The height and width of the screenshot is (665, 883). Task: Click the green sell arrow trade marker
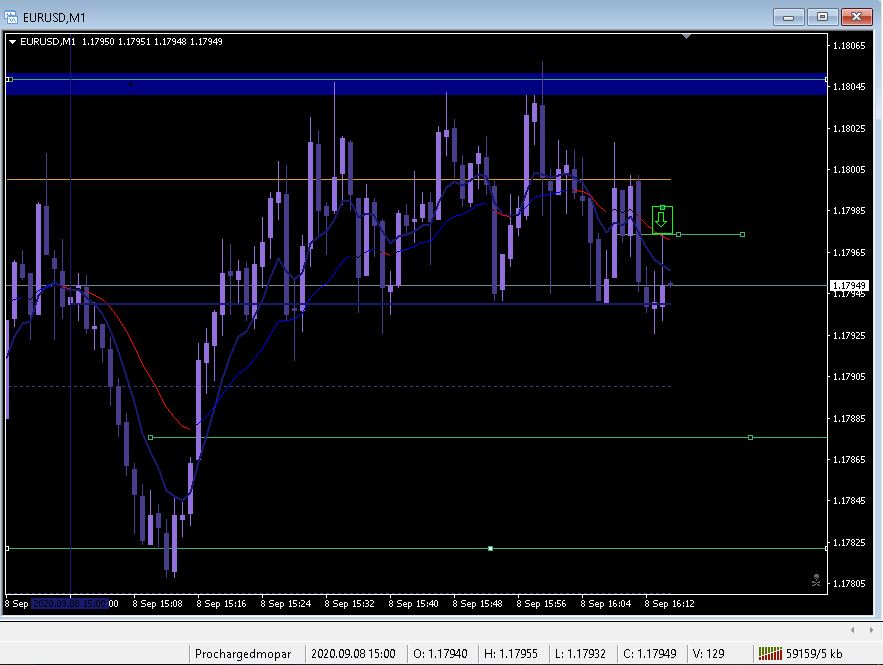point(662,220)
